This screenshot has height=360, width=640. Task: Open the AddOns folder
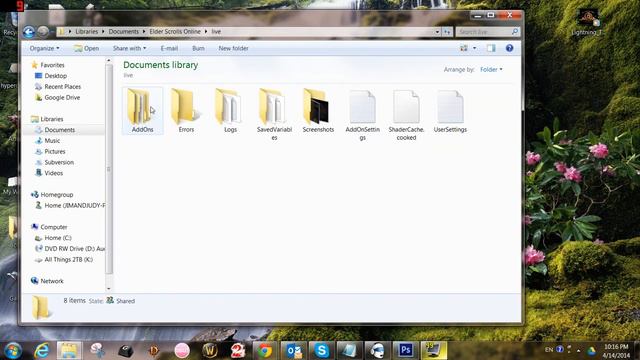pyautogui.click(x=142, y=110)
